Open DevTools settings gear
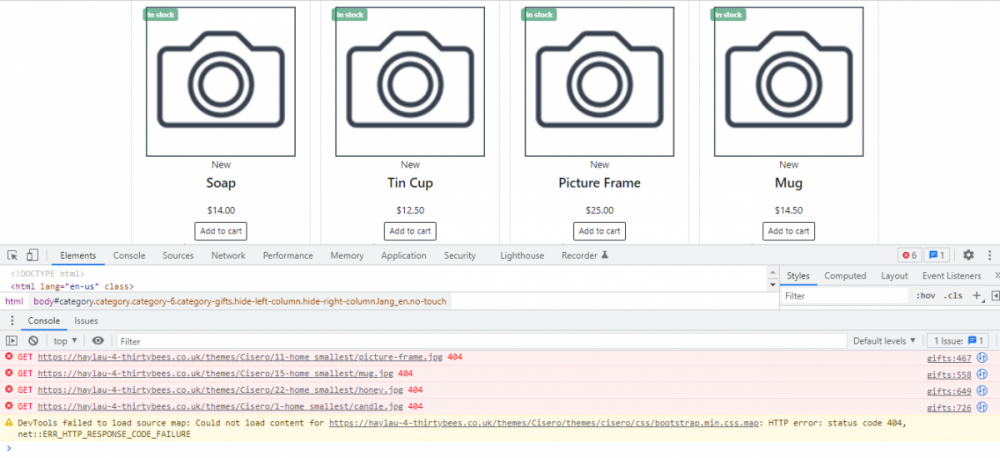The width and height of the screenshot is (1000, 458). point(968,255)
